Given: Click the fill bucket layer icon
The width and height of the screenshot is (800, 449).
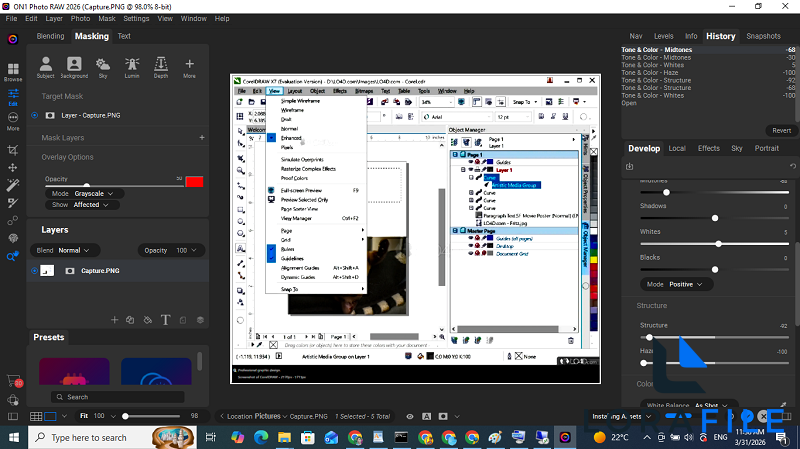Looking at the screenshot, I should point(147,320).
